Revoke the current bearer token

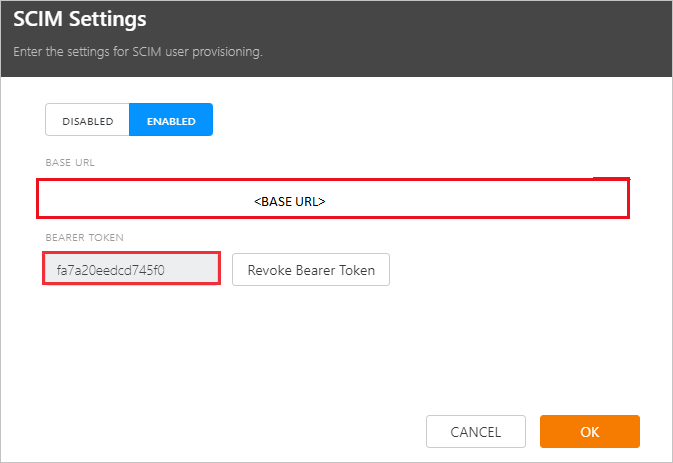[311, 270]
